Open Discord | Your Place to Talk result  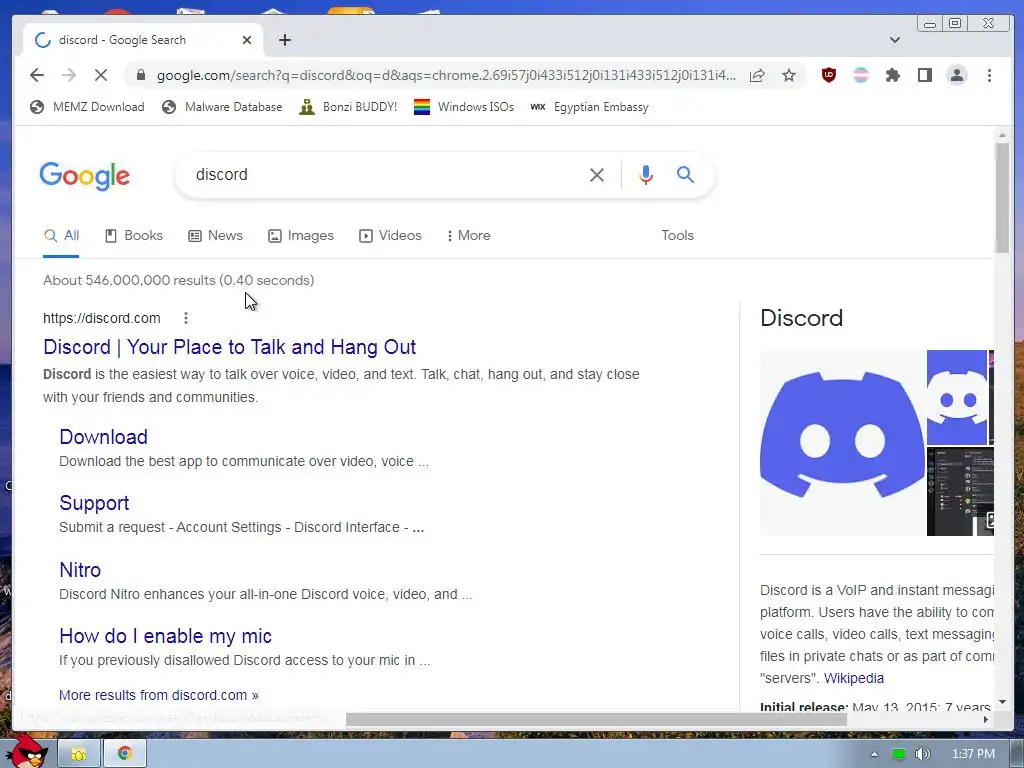pyautogui.click(x=229, y=347)
